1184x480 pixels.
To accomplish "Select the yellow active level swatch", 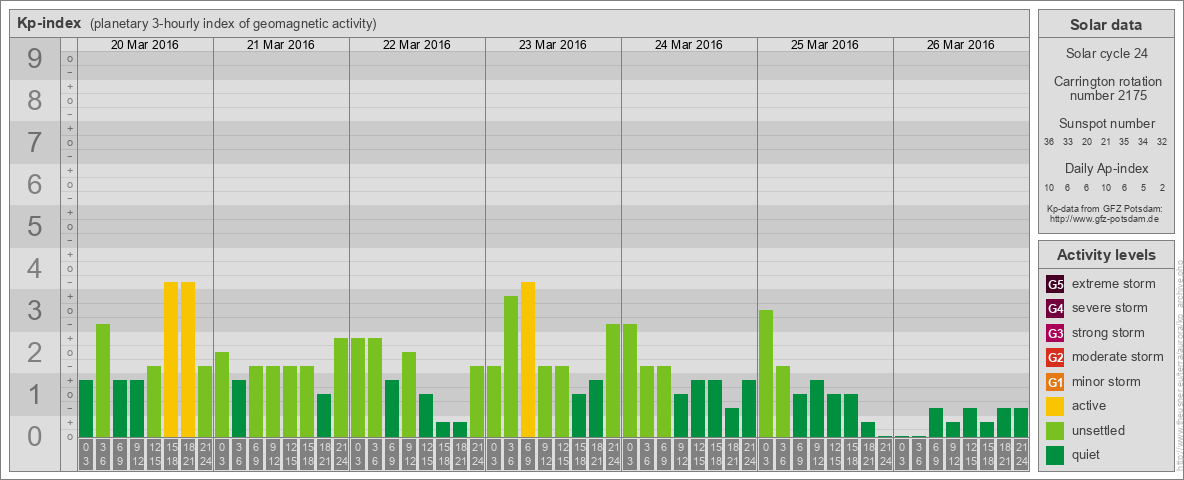I will (x=1055, y=406).
